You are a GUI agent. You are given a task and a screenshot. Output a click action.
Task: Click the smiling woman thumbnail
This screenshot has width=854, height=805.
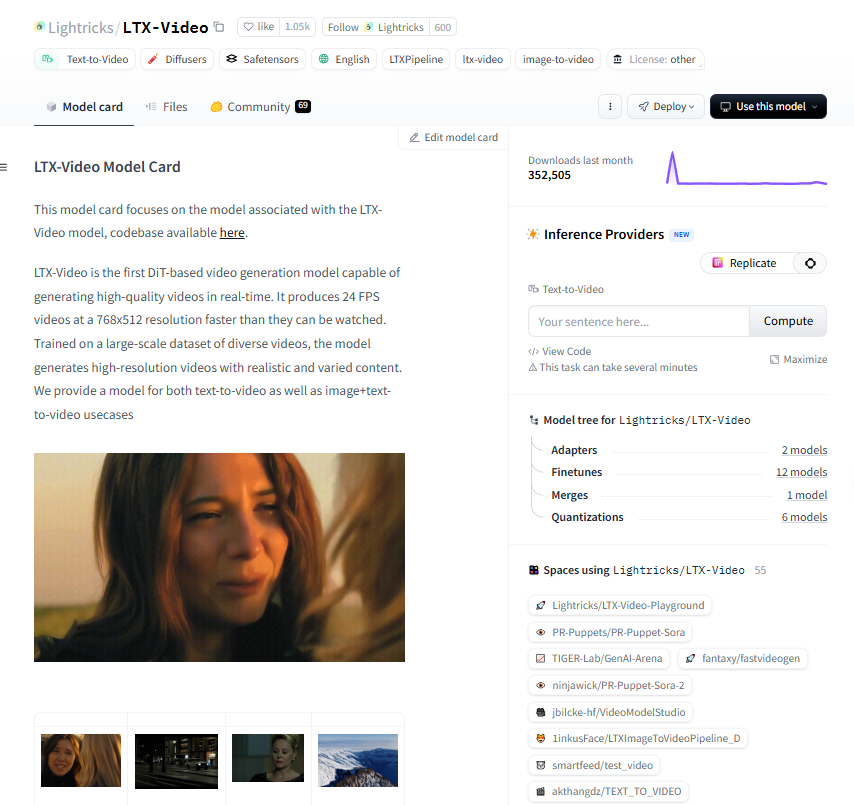81,760
